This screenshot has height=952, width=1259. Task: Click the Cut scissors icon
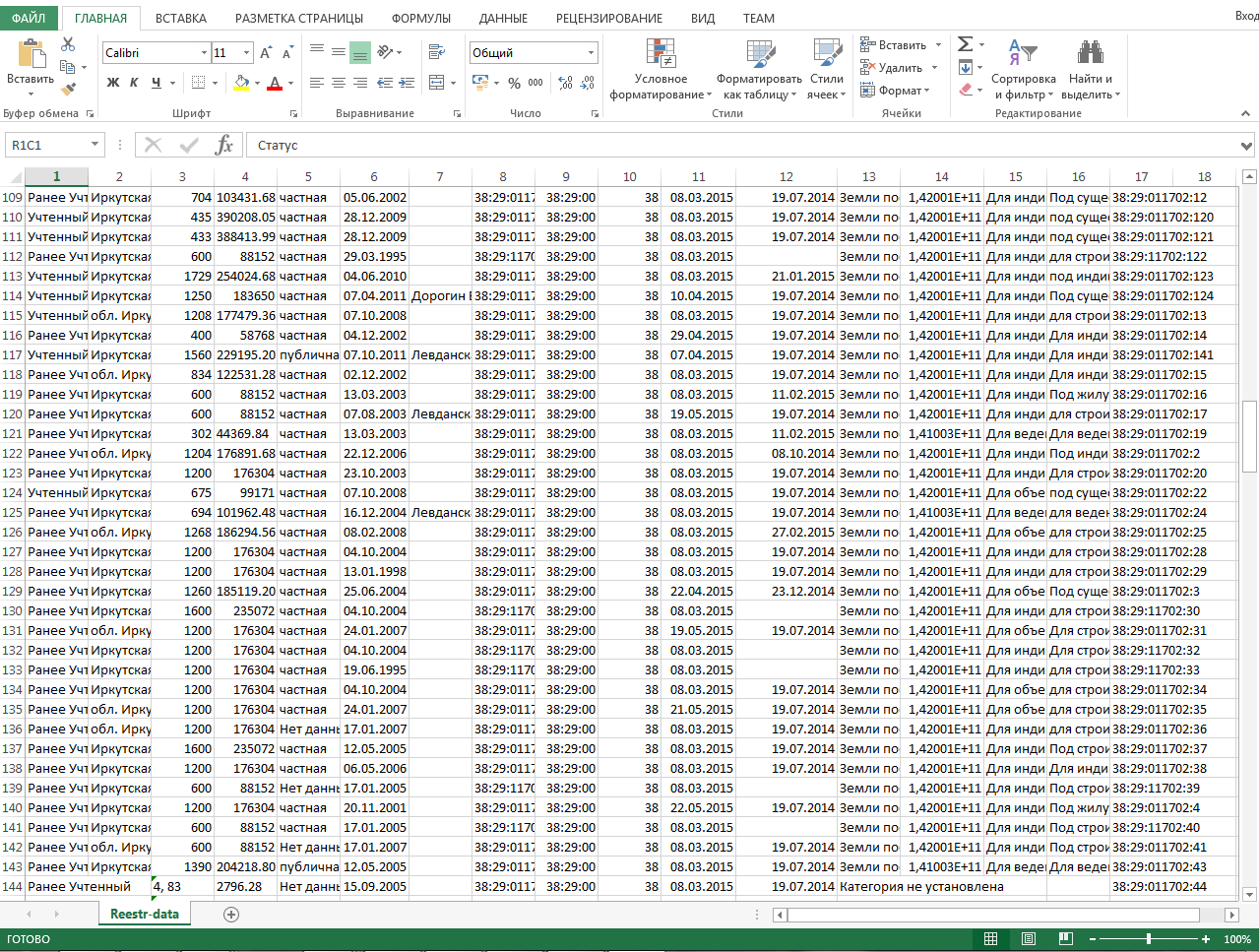[67, 44]
